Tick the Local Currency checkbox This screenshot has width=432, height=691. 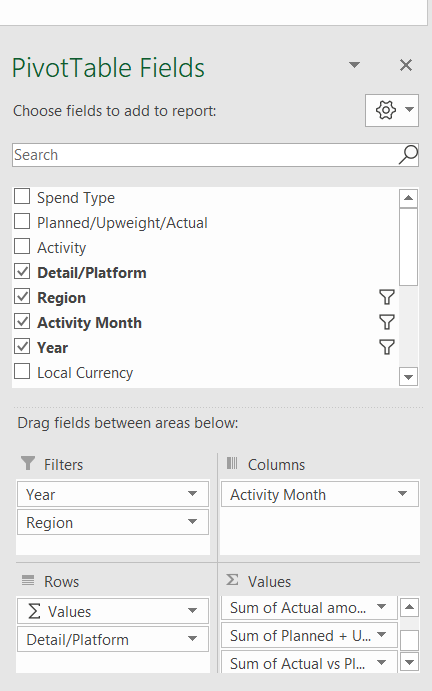[x=22, y=372]
